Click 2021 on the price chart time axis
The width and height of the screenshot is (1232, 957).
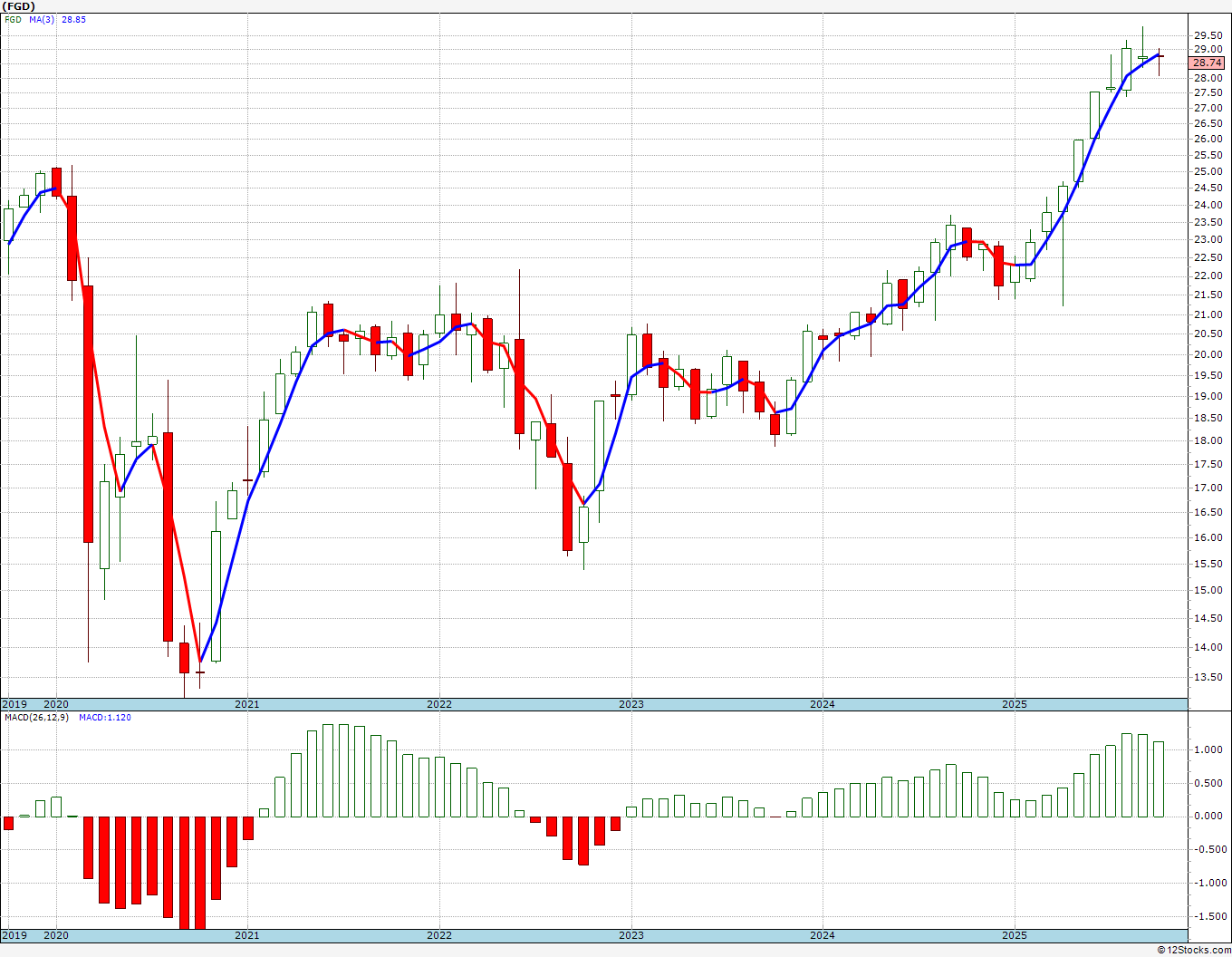pyautogui.click(x=247, y=704)
